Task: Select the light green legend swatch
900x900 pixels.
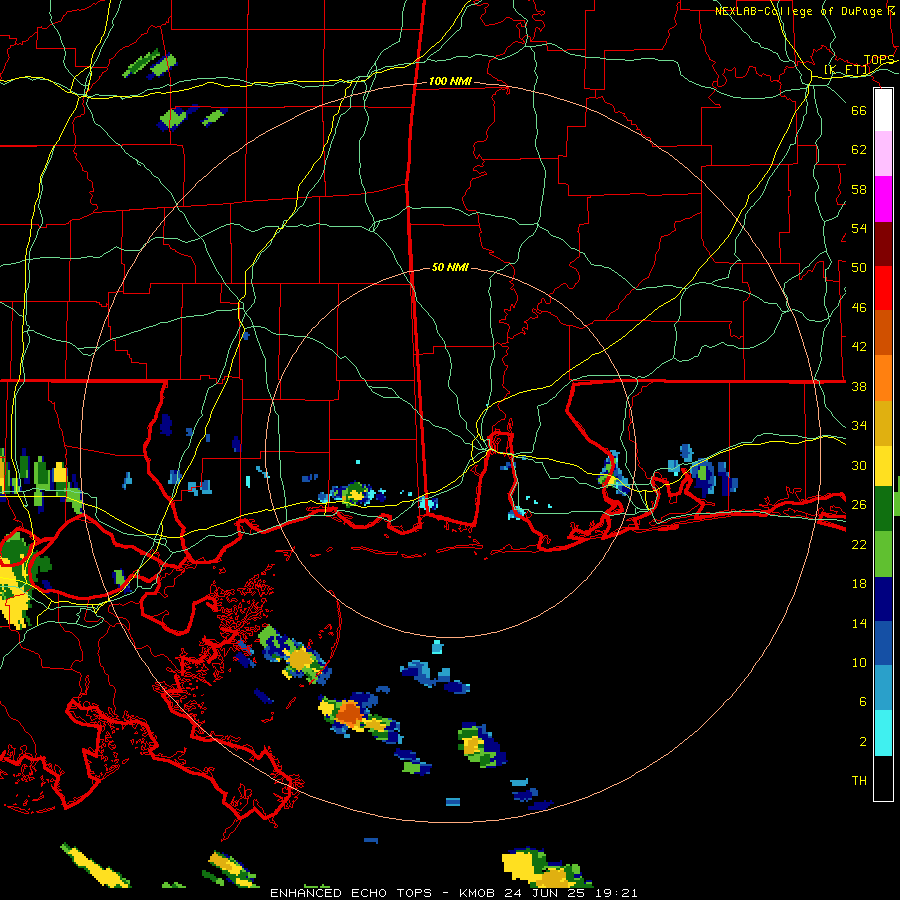Action: (x=883, y=554)
